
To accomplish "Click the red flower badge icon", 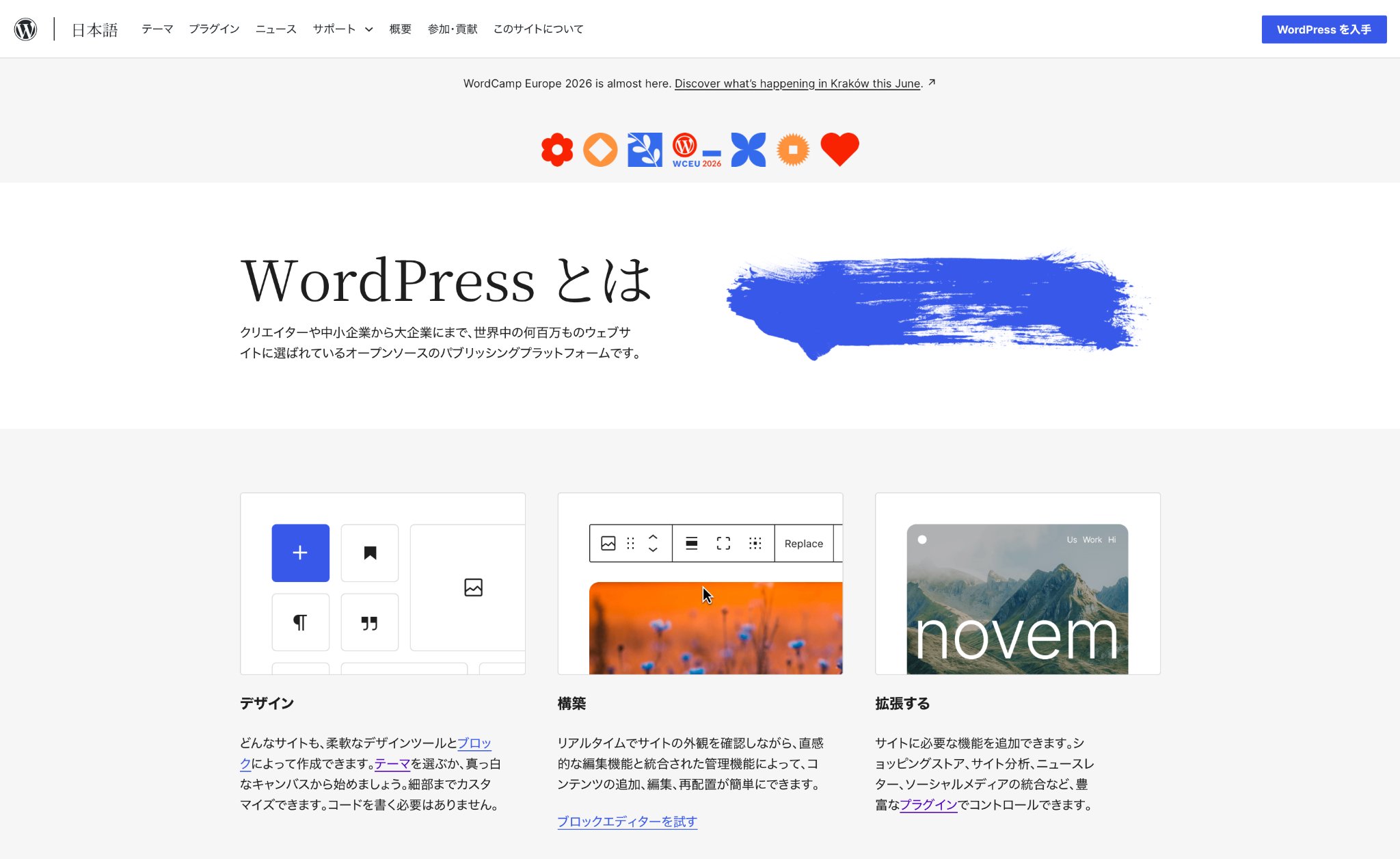I will tap(557, 149).
